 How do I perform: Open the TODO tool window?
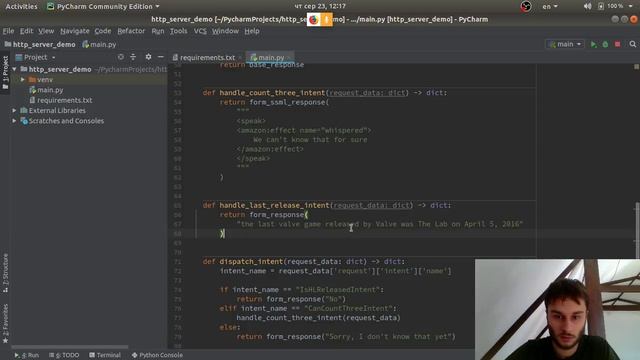tap(64, 355)
